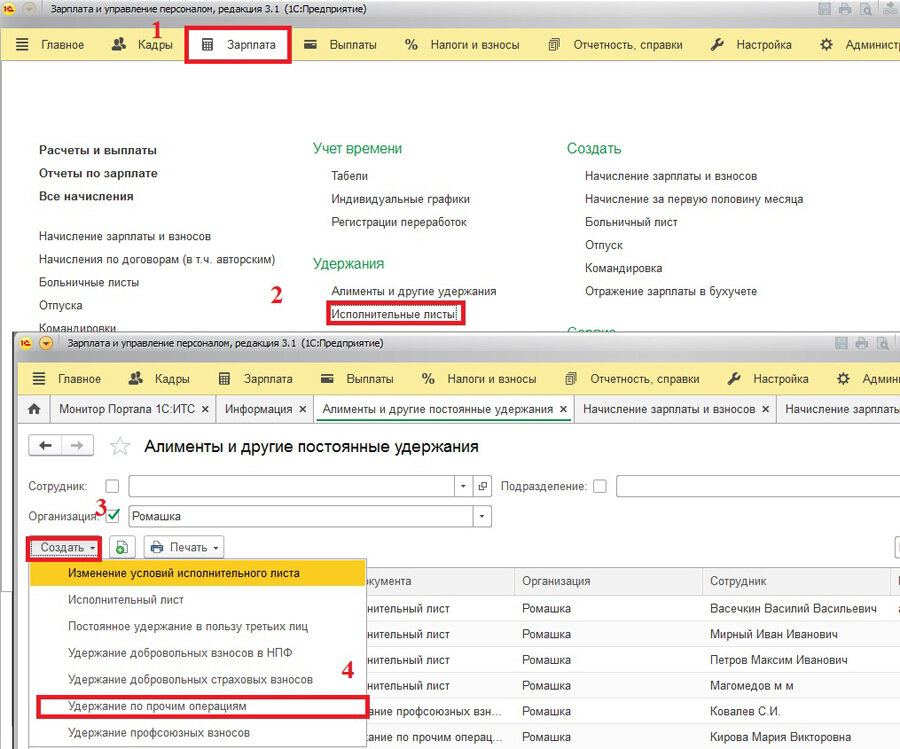Select Исполнительный лист from Создать menu
This screenshot has height=749, width=900.
click(x=197, y=600)
